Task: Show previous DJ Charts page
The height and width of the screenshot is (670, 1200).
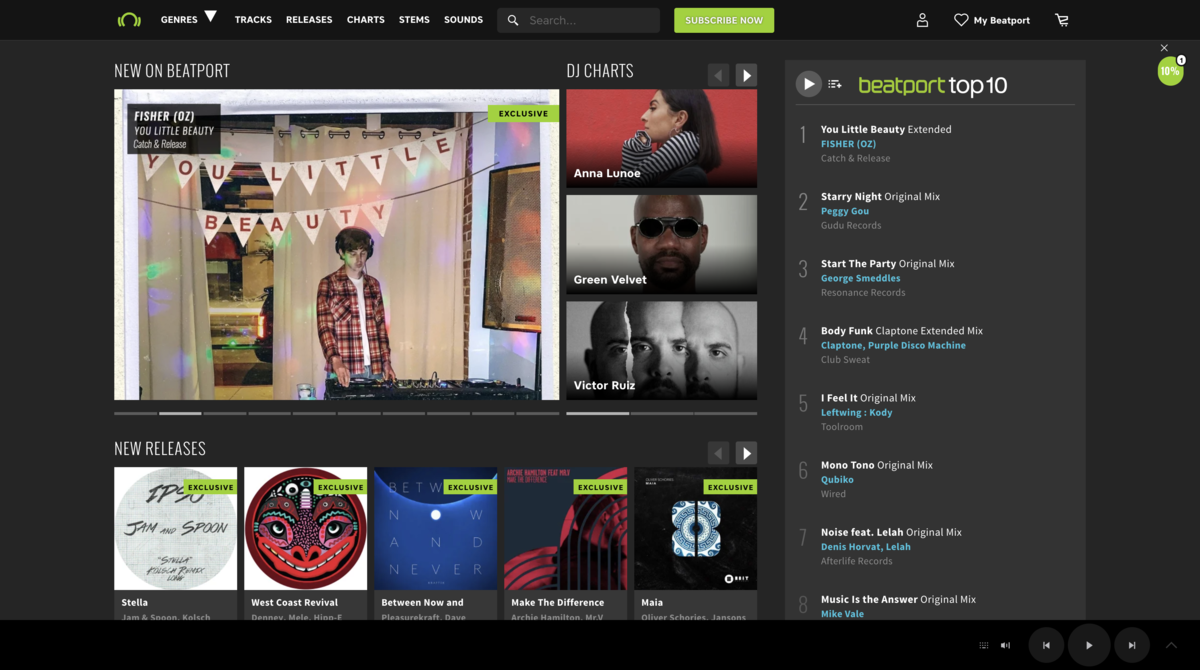Action: (718, 75)
